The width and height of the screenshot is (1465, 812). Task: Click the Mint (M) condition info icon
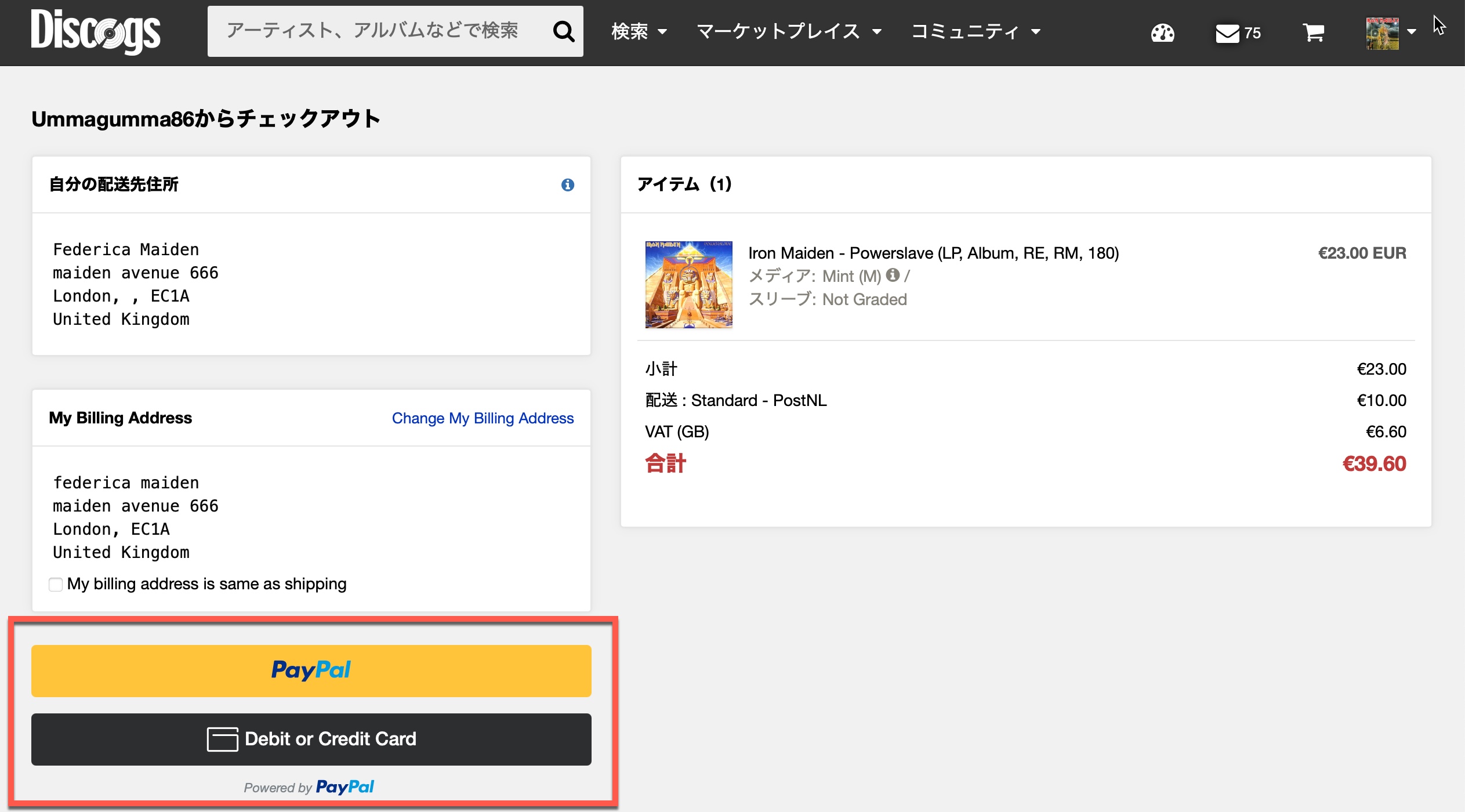click(x=893, y=275)
